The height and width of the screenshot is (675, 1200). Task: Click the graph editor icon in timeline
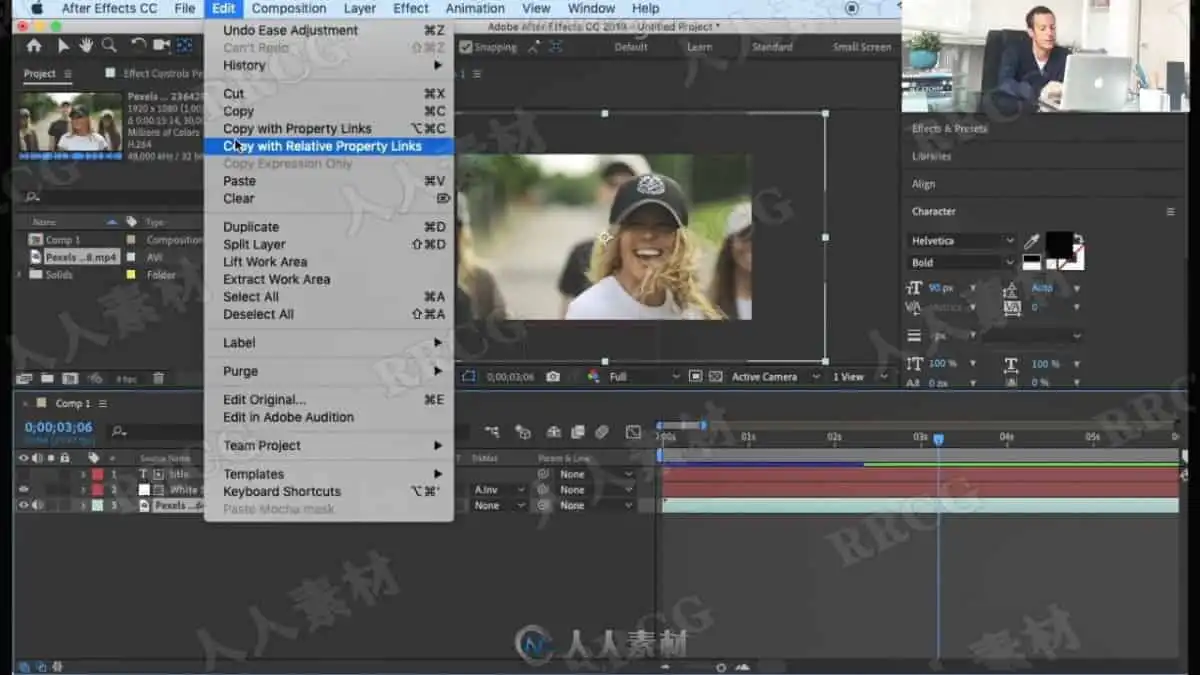coord(633,432)
